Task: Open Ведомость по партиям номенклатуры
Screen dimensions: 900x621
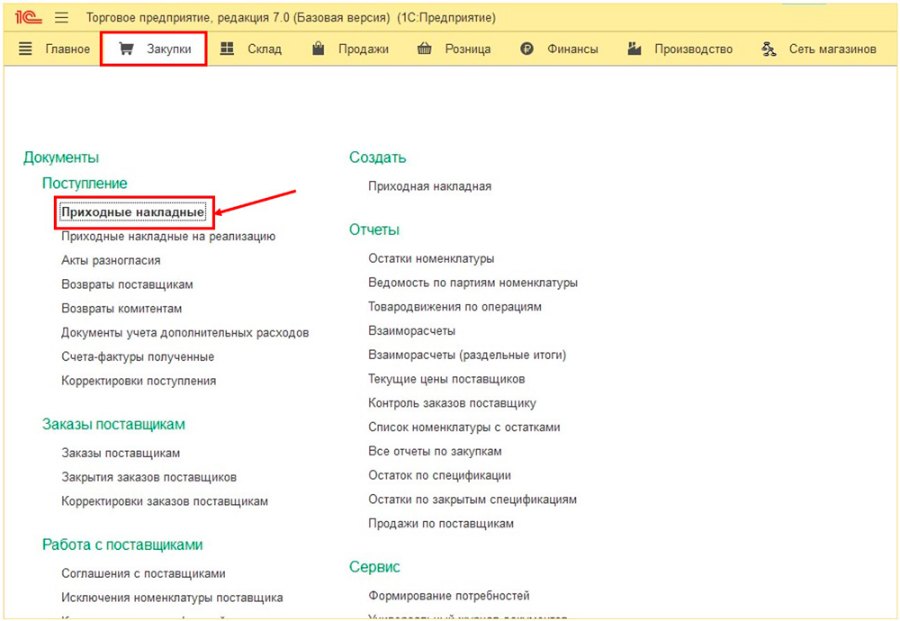Action: (x=473, y=283)
